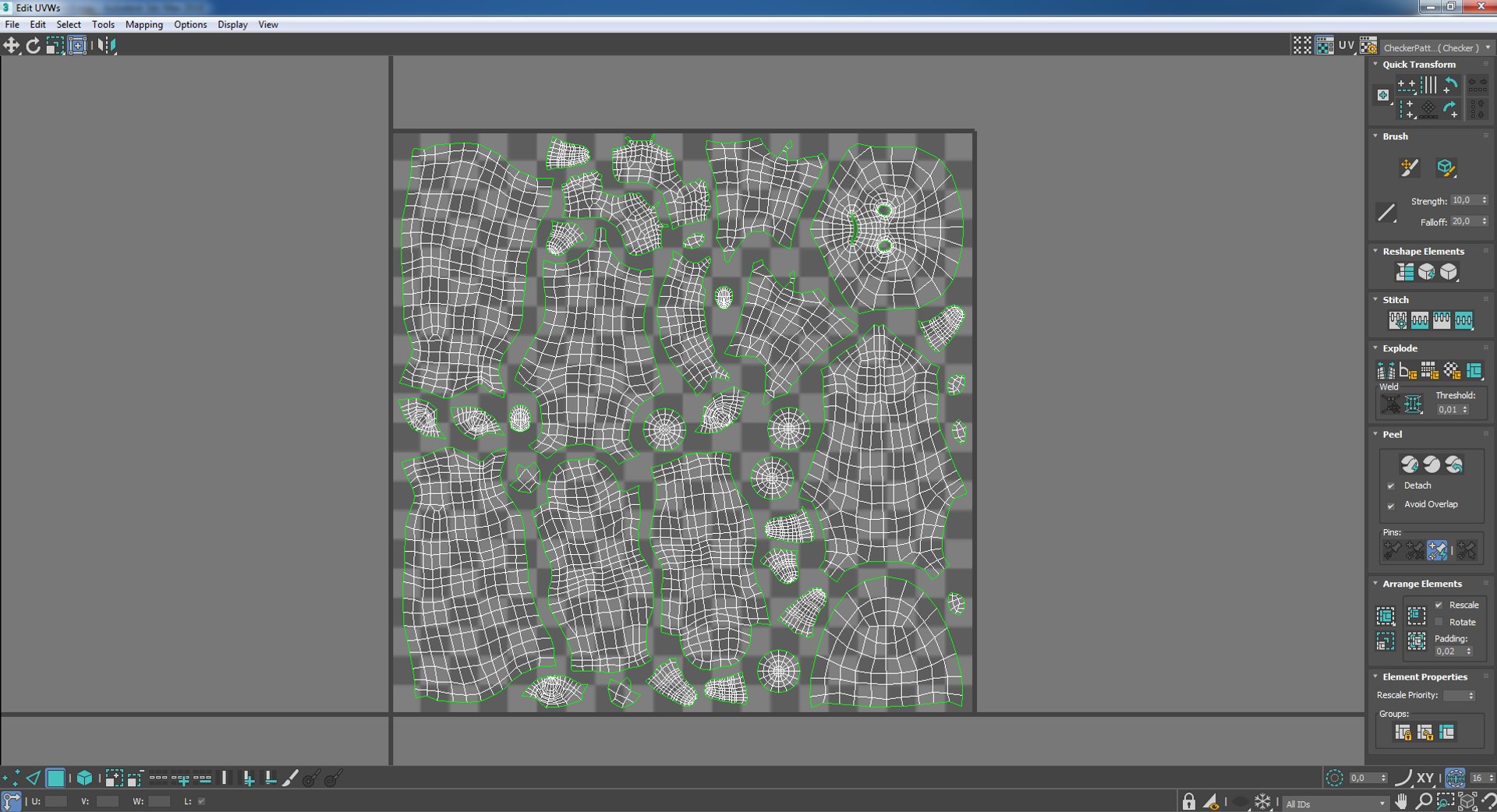The height and width of the screenshot is (812, 1497).
Task: Activate the Mirror horizontal tool
Action: point(107,45)
